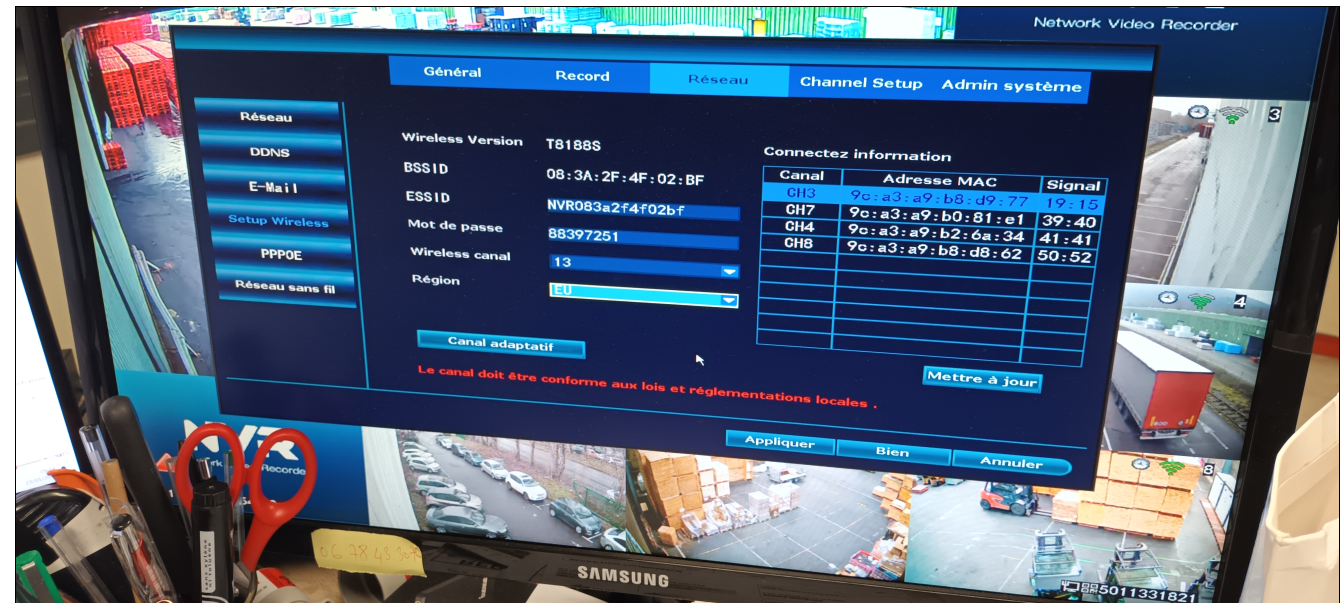The height and width of the screenshot is (603, 1342).
Task: Switch to the Record tab
Action: [x=582, y=76]
